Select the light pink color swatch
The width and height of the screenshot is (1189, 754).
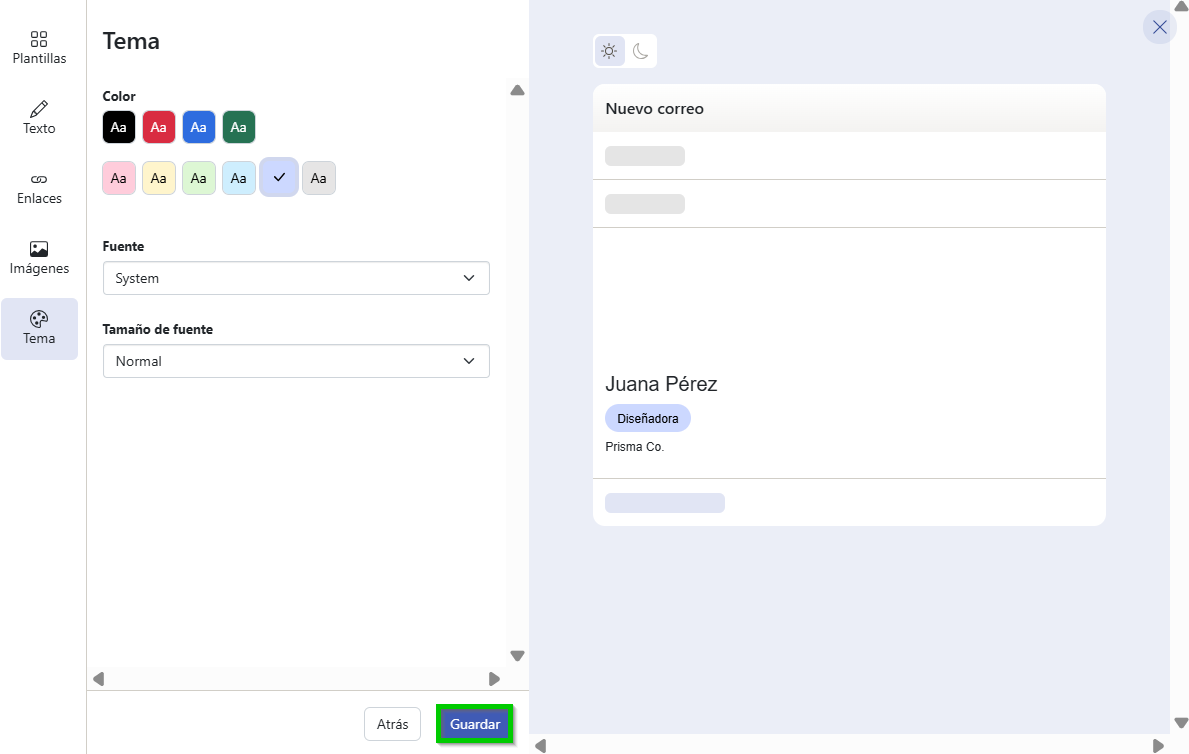click(x=119, y=178)
